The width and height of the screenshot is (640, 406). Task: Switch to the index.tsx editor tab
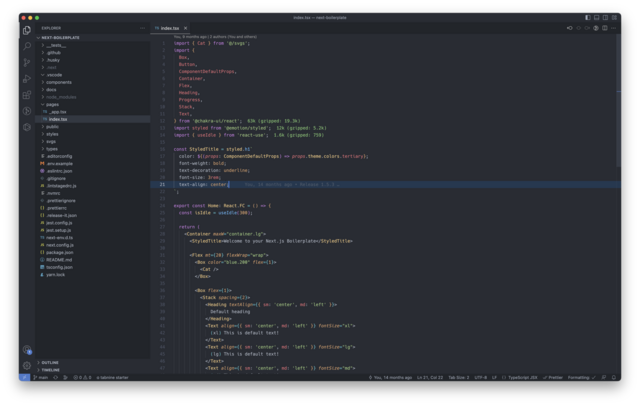(170, 28)
